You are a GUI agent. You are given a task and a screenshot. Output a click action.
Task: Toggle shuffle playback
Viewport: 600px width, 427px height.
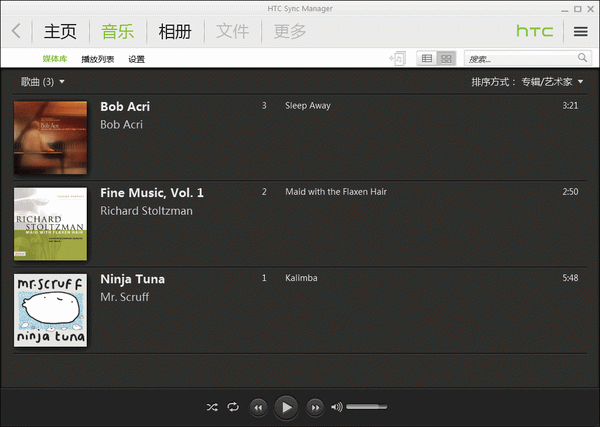click(212, 407)
